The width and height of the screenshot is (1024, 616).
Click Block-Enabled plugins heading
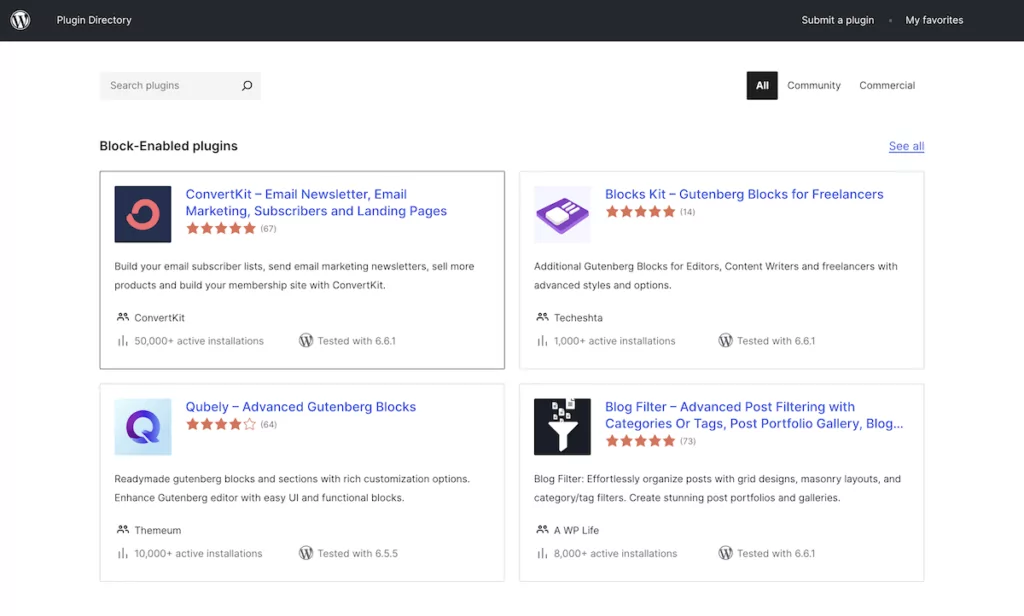tap(168, 146)
